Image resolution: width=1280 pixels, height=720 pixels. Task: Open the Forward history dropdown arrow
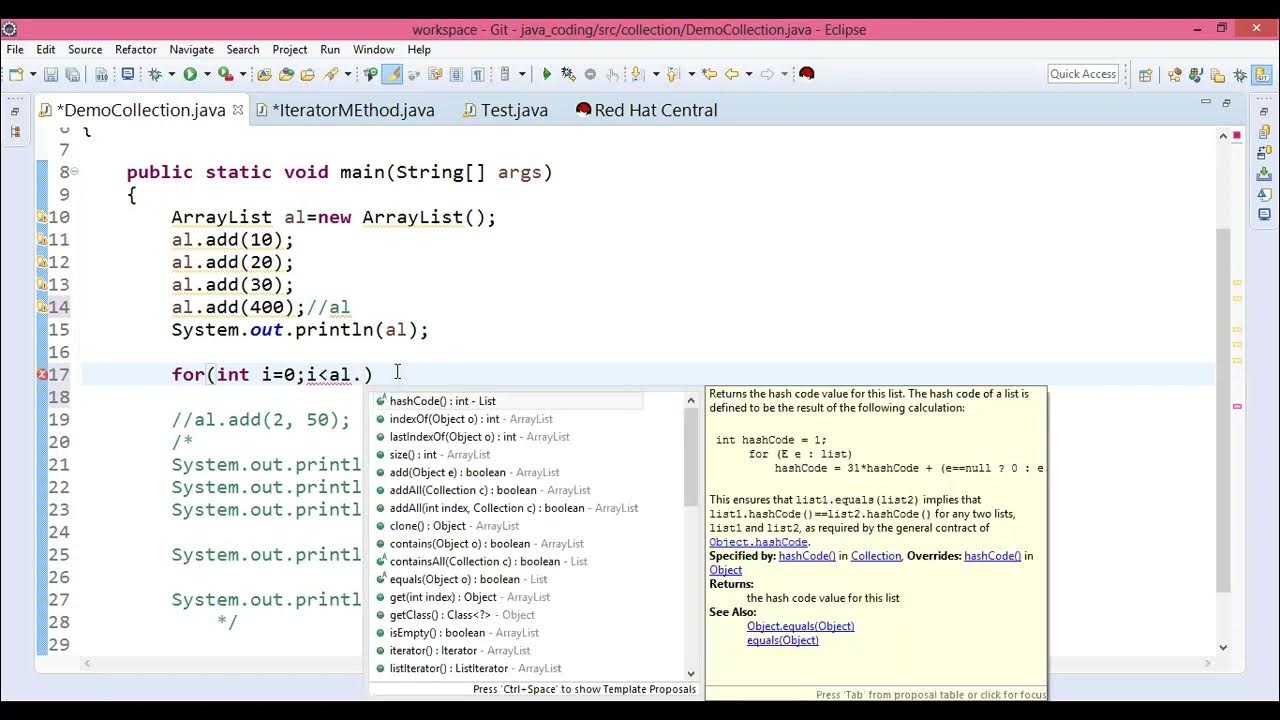point(785,74)
